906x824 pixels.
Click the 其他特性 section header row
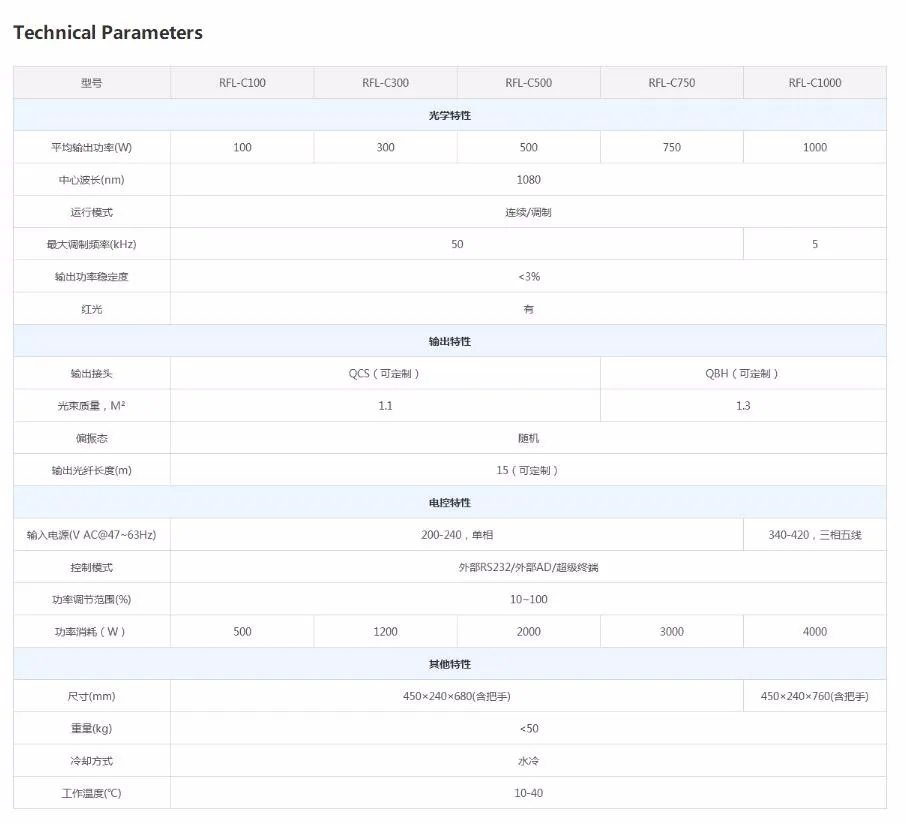click(x=450, y=664)
